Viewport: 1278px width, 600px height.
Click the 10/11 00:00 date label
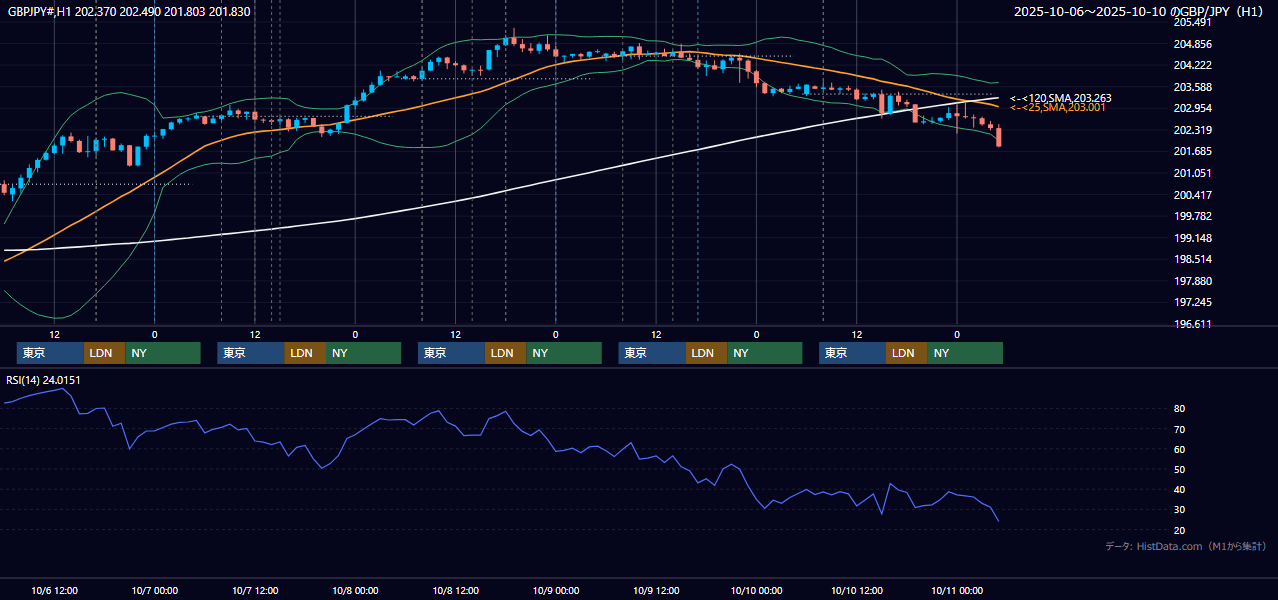point(957,590)
